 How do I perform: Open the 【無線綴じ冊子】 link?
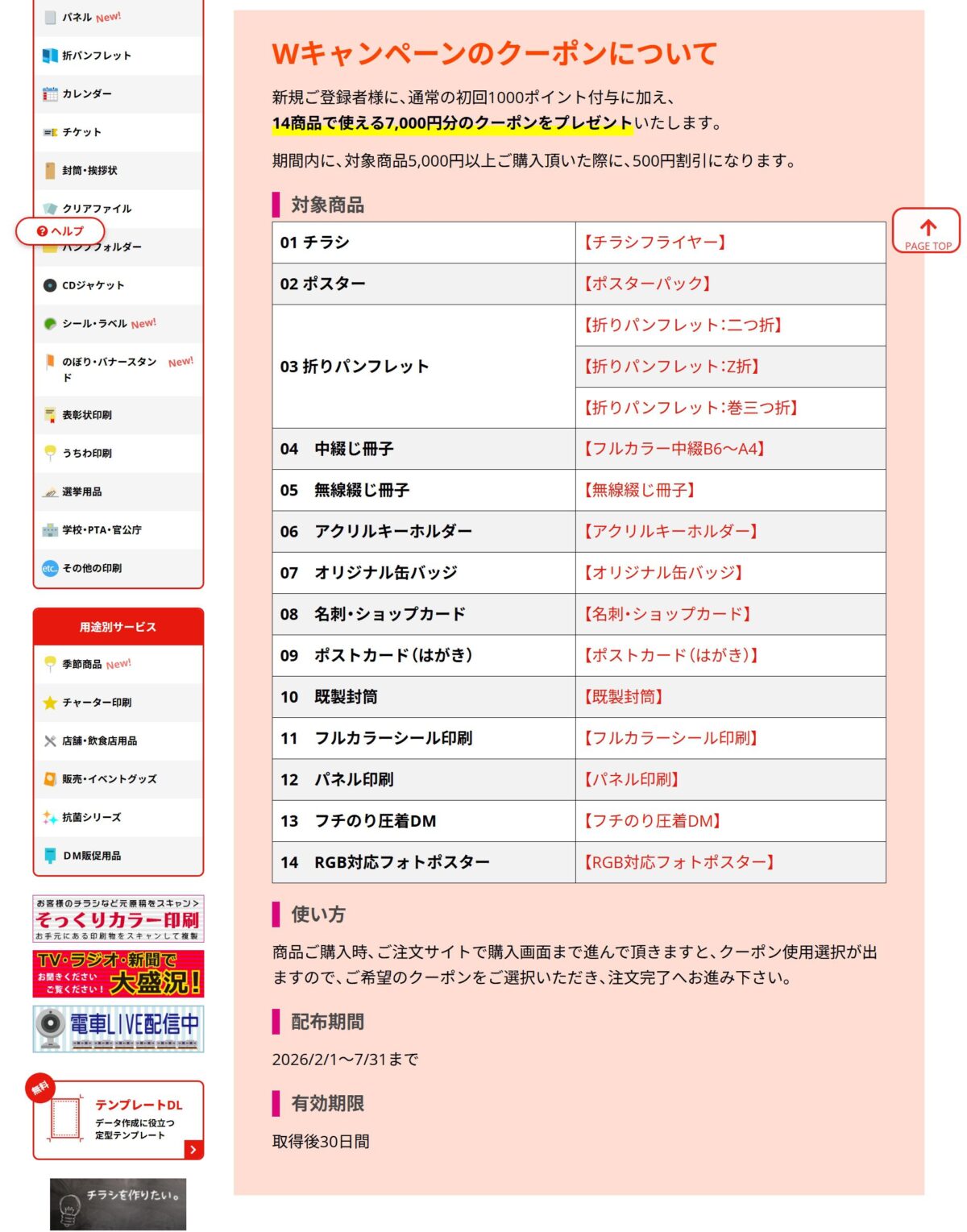tap(640, 490)
